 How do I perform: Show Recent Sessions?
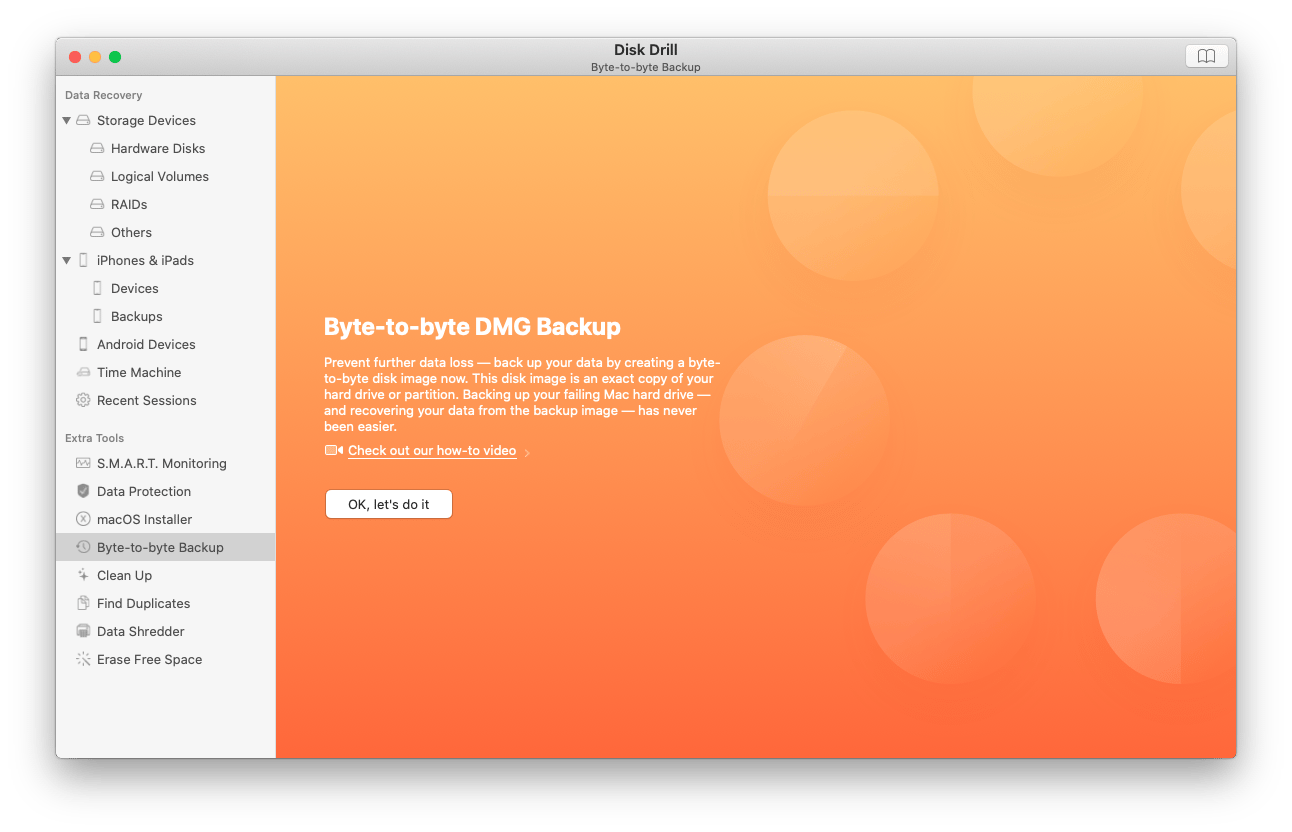tap(166, 400)
